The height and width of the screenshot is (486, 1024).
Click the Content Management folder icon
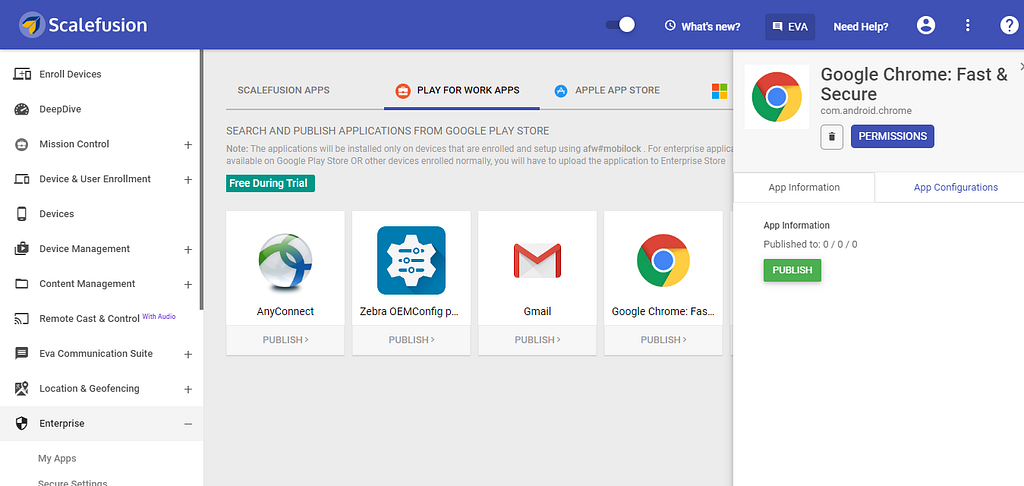tap(22, 284)
